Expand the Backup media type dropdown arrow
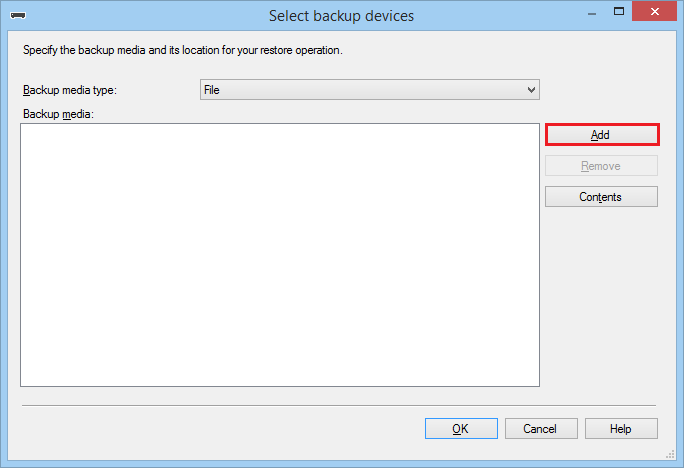 click(x=531, y=90)
